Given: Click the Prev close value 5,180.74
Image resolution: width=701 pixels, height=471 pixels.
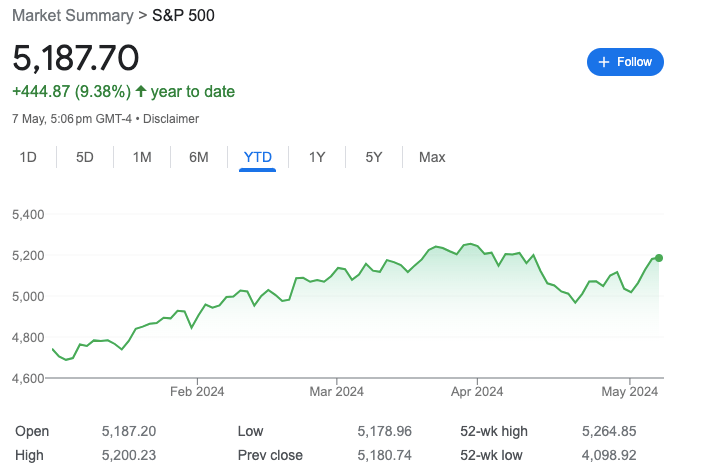Looking at the screenshot, I should 384,455.
